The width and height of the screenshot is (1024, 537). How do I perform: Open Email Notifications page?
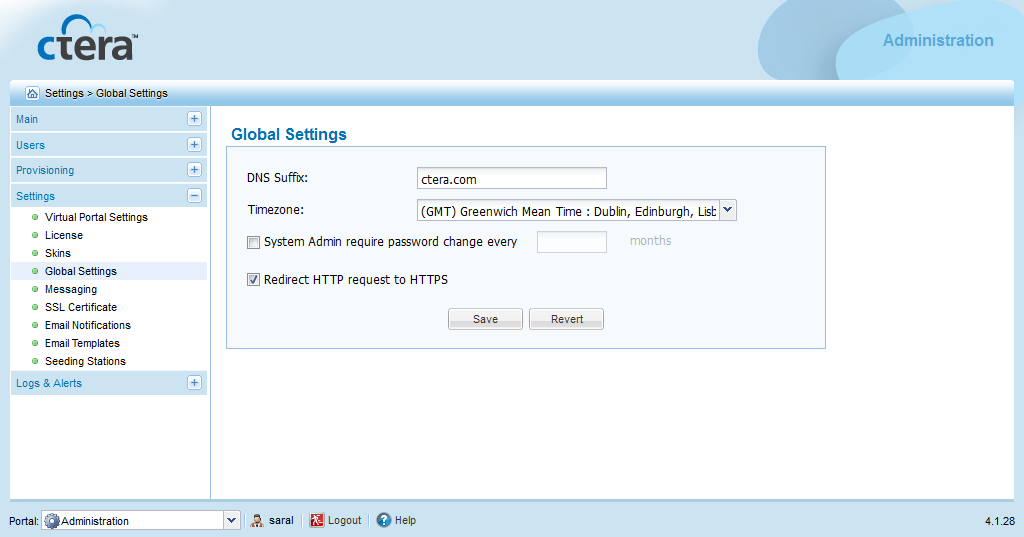tap(88, 325)
